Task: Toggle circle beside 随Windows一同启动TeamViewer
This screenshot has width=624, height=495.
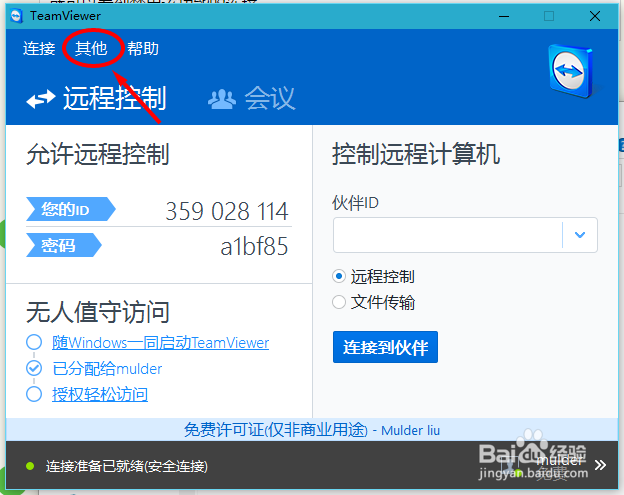Action: coord(34,342)
